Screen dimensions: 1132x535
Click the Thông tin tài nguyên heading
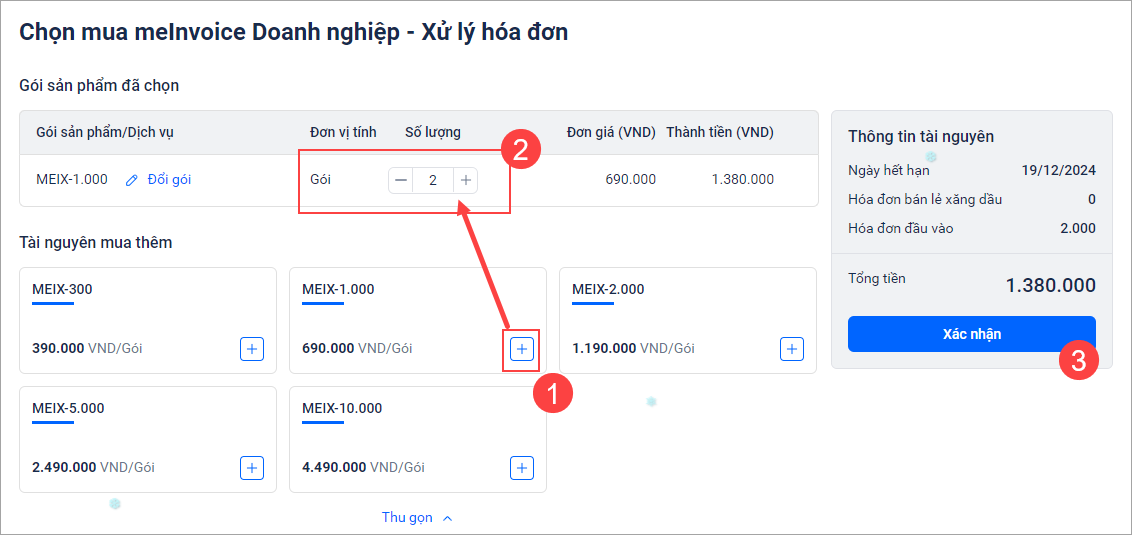tap(921, 136)
